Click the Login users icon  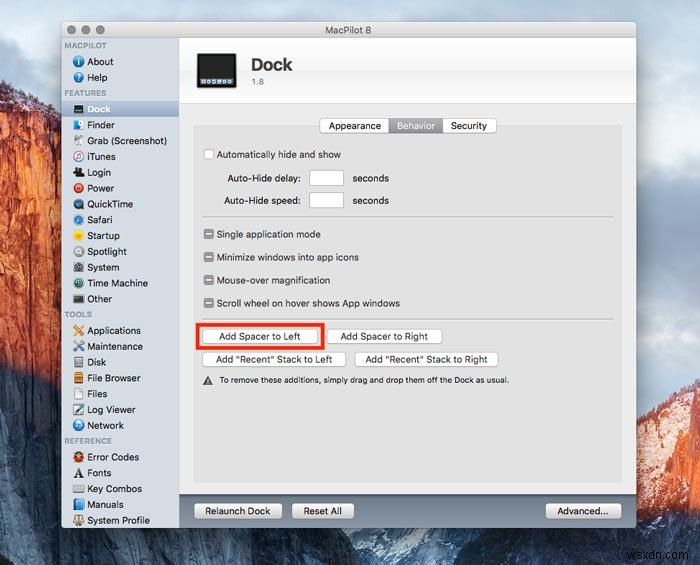click(79, 172)
